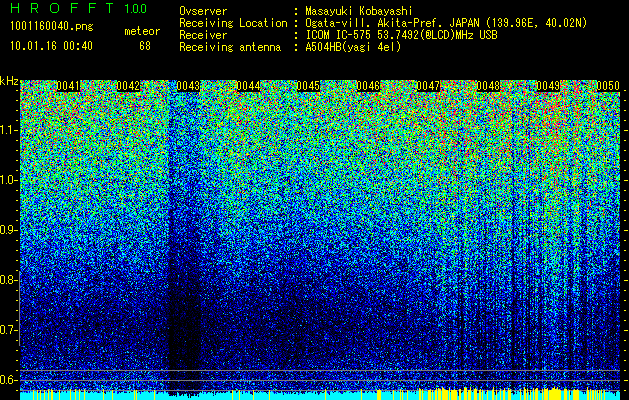Image resolution: width=629 pixels, height=400 pixels.
Task: Click the 0045 time marker
Action: (x=308, y=86)
